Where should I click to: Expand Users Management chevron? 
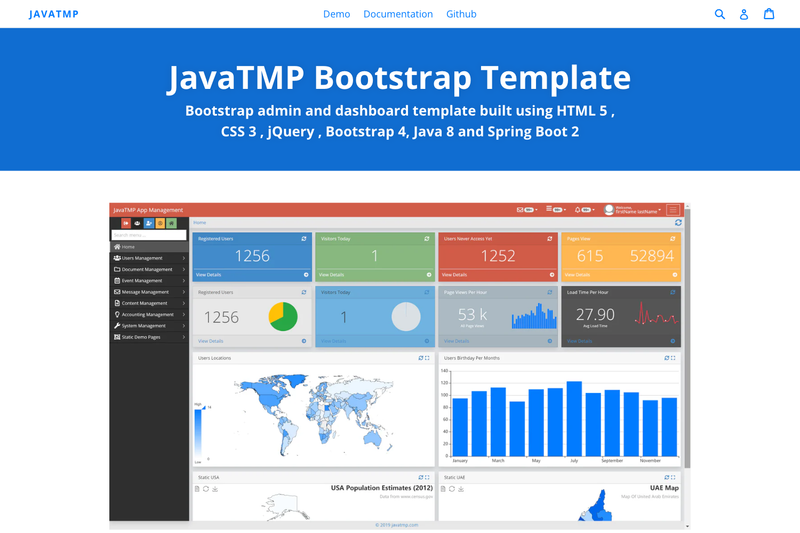click(184, 258)
